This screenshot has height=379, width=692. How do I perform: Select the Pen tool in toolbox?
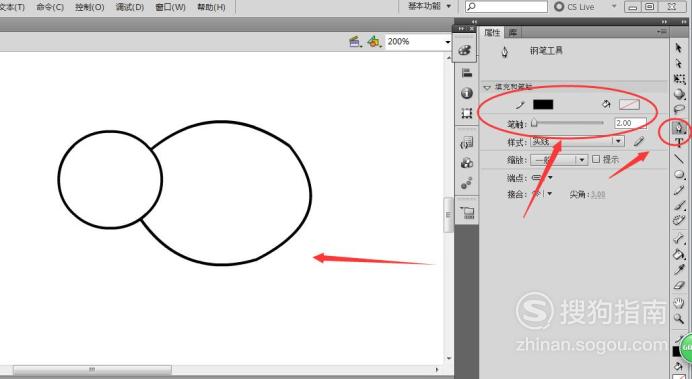point(679,128)
